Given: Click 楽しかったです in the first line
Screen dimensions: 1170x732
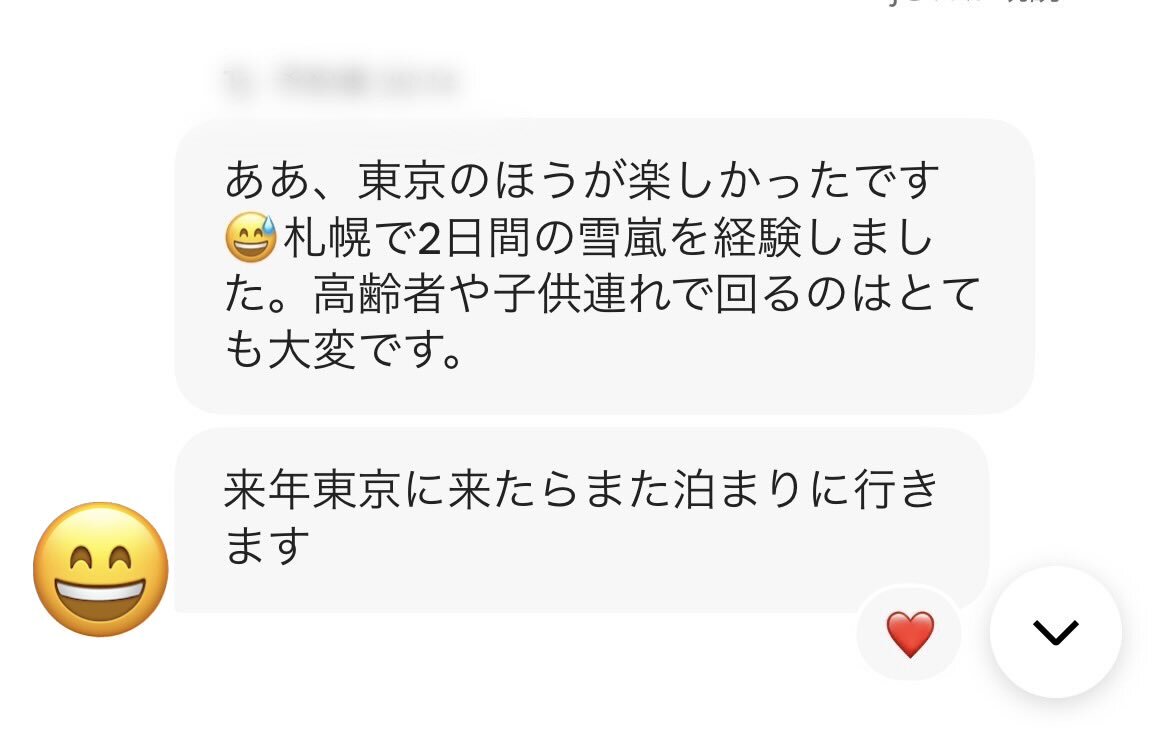Looking at the screenshot, I should tap(783, 181).
